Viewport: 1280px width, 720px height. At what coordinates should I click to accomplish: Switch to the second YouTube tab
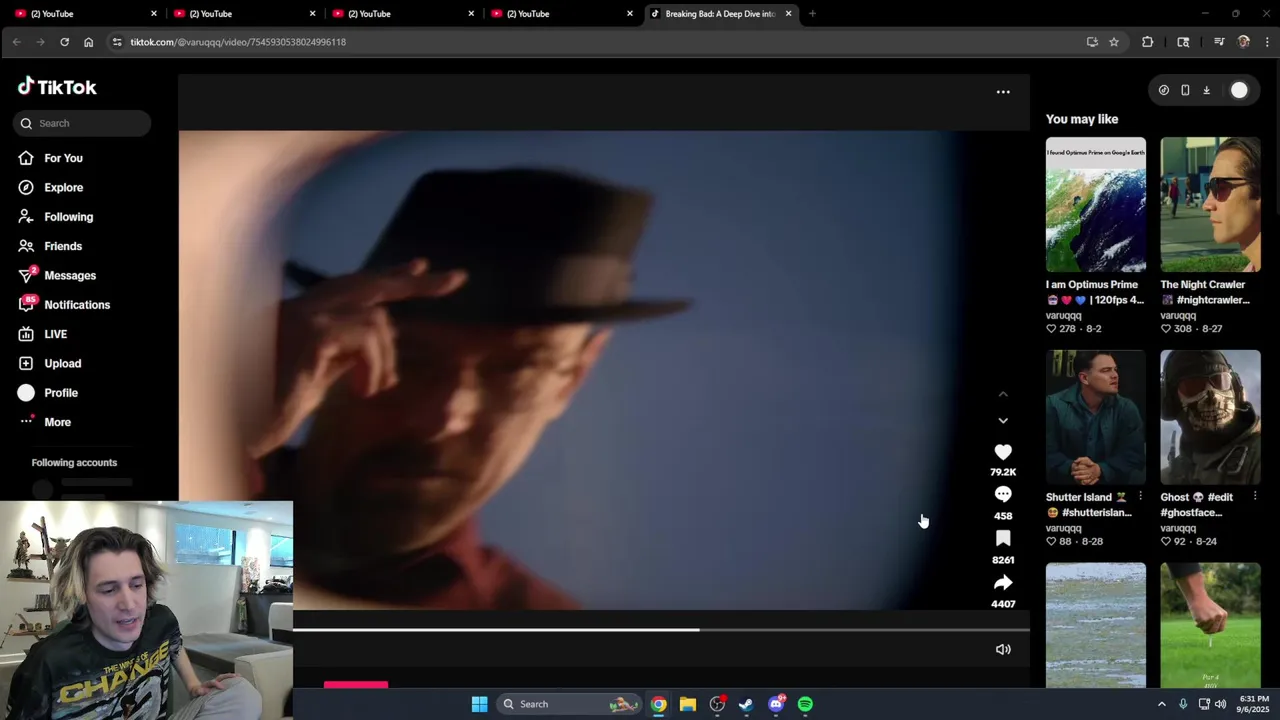pyautogui.click(x=243, y=14)
